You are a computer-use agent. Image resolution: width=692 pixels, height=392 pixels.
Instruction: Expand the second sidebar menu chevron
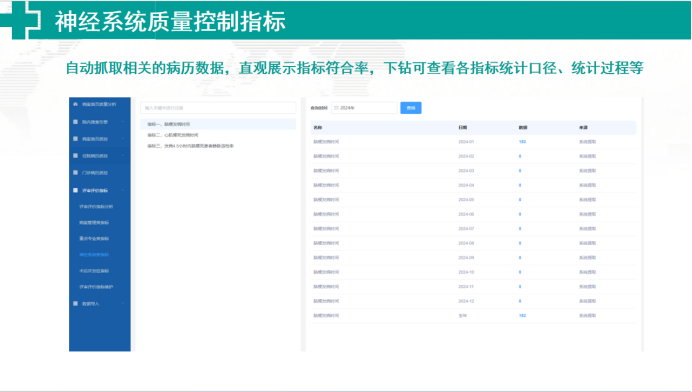123,121
